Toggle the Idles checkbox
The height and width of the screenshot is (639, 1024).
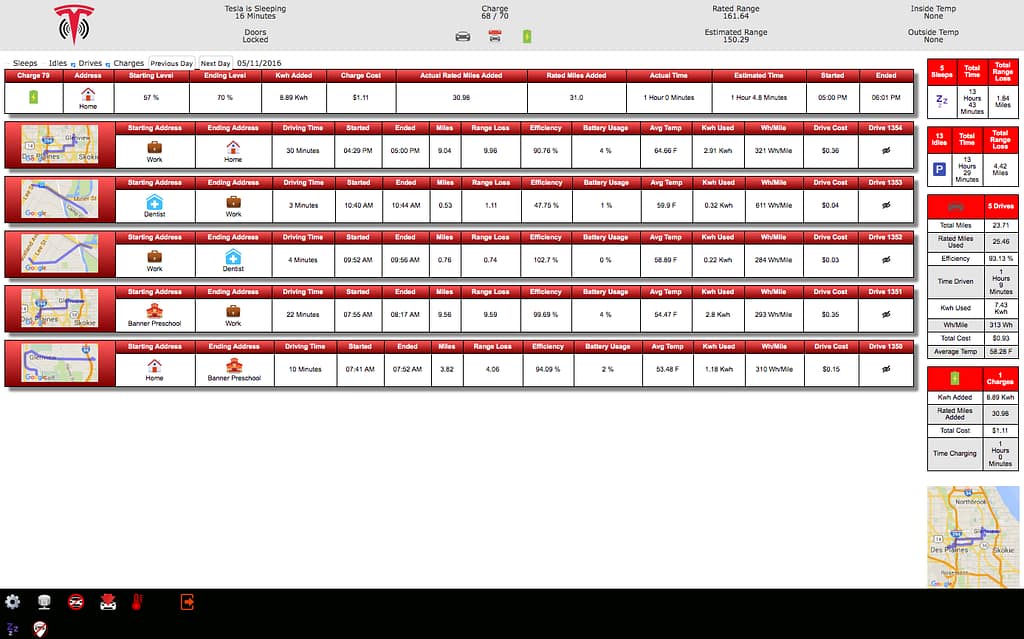pos(44,63)
